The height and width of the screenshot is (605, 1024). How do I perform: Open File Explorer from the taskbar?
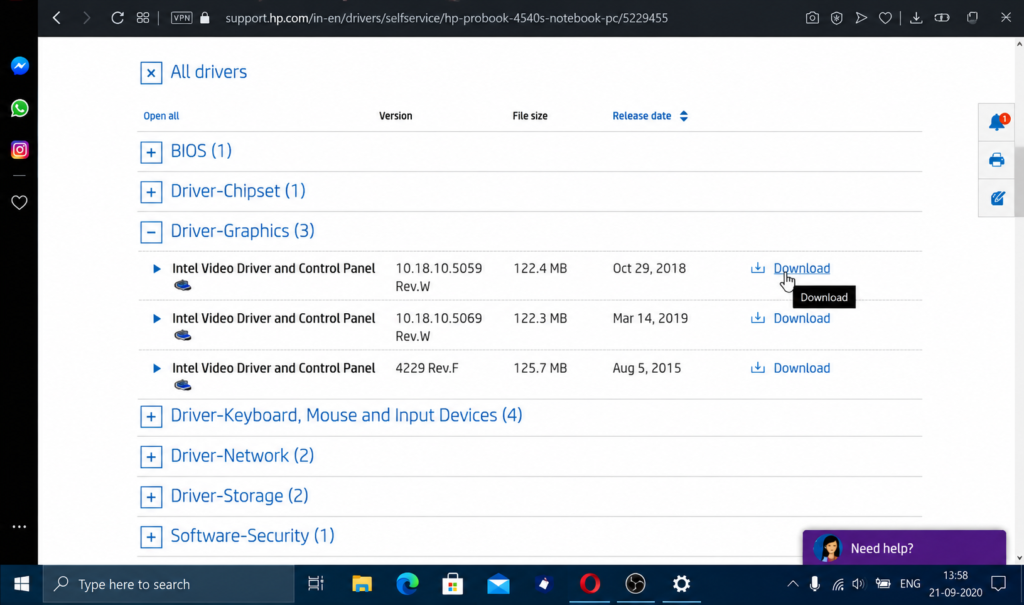362,584
